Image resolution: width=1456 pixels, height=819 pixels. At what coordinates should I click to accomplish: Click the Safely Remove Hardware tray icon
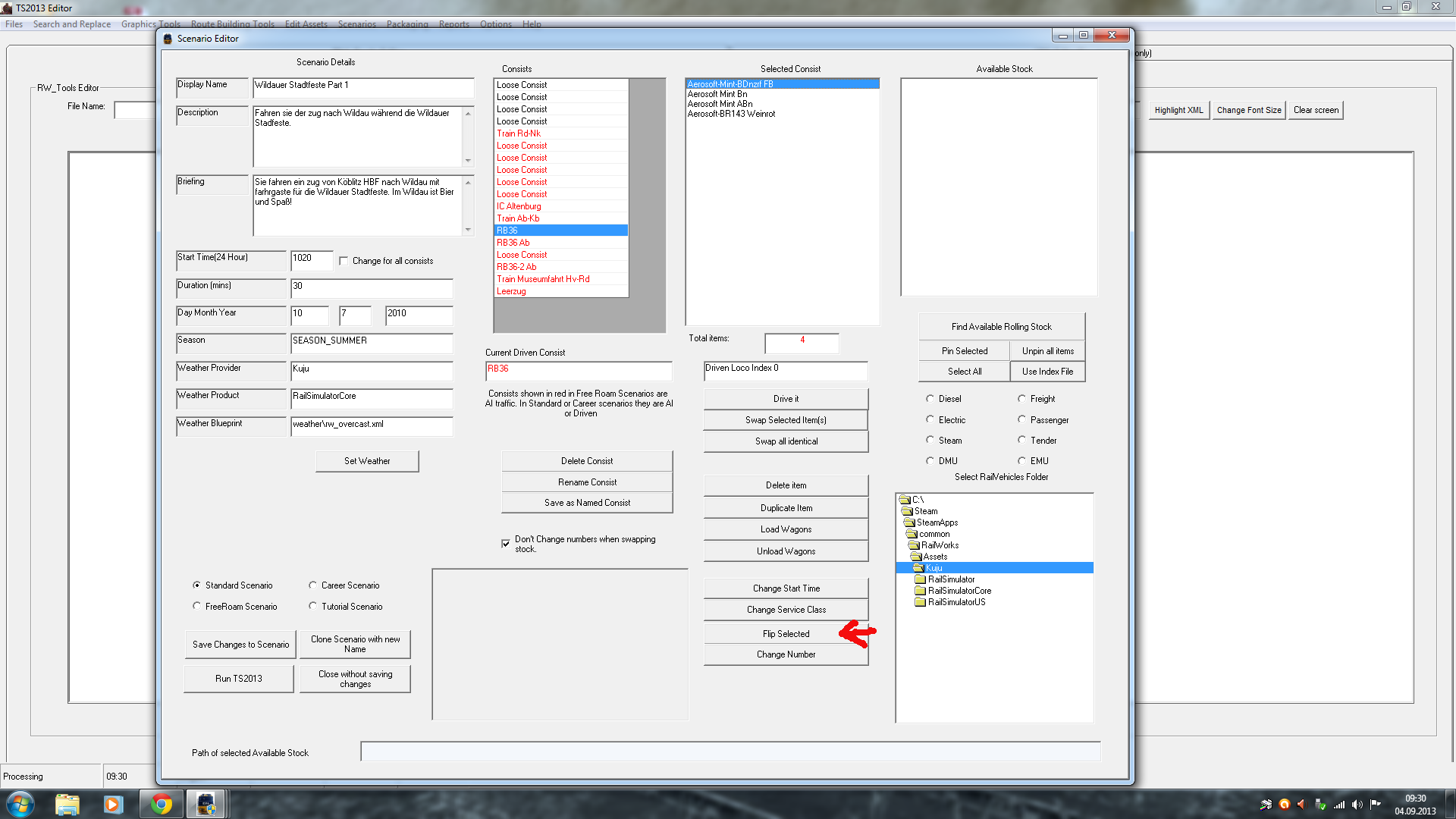pyautogui.click(x=1320, y=805)
